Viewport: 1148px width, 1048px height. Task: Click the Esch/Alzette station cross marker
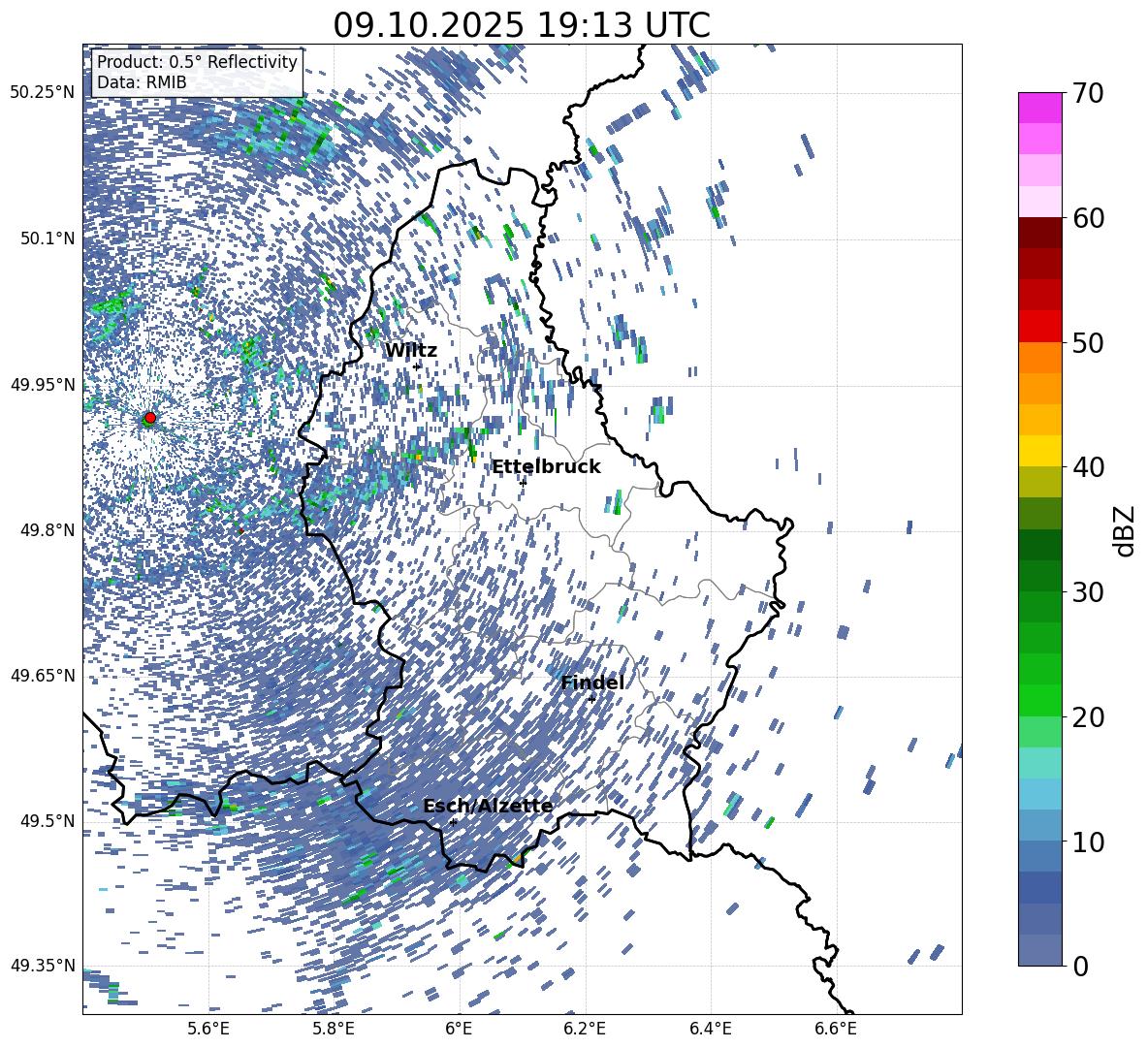[x=453, y=822]
